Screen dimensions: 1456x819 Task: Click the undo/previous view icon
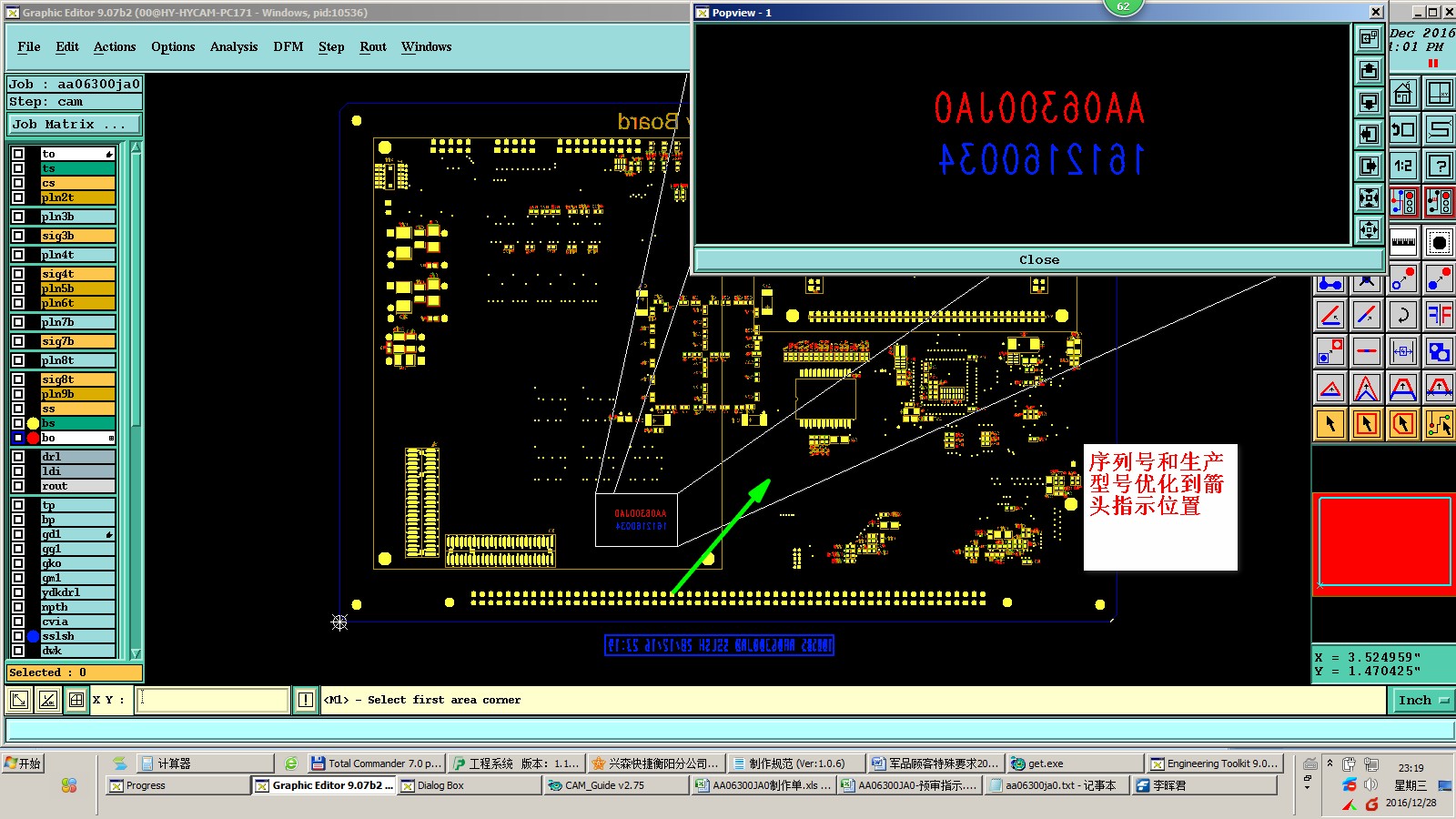(1403, 130)
